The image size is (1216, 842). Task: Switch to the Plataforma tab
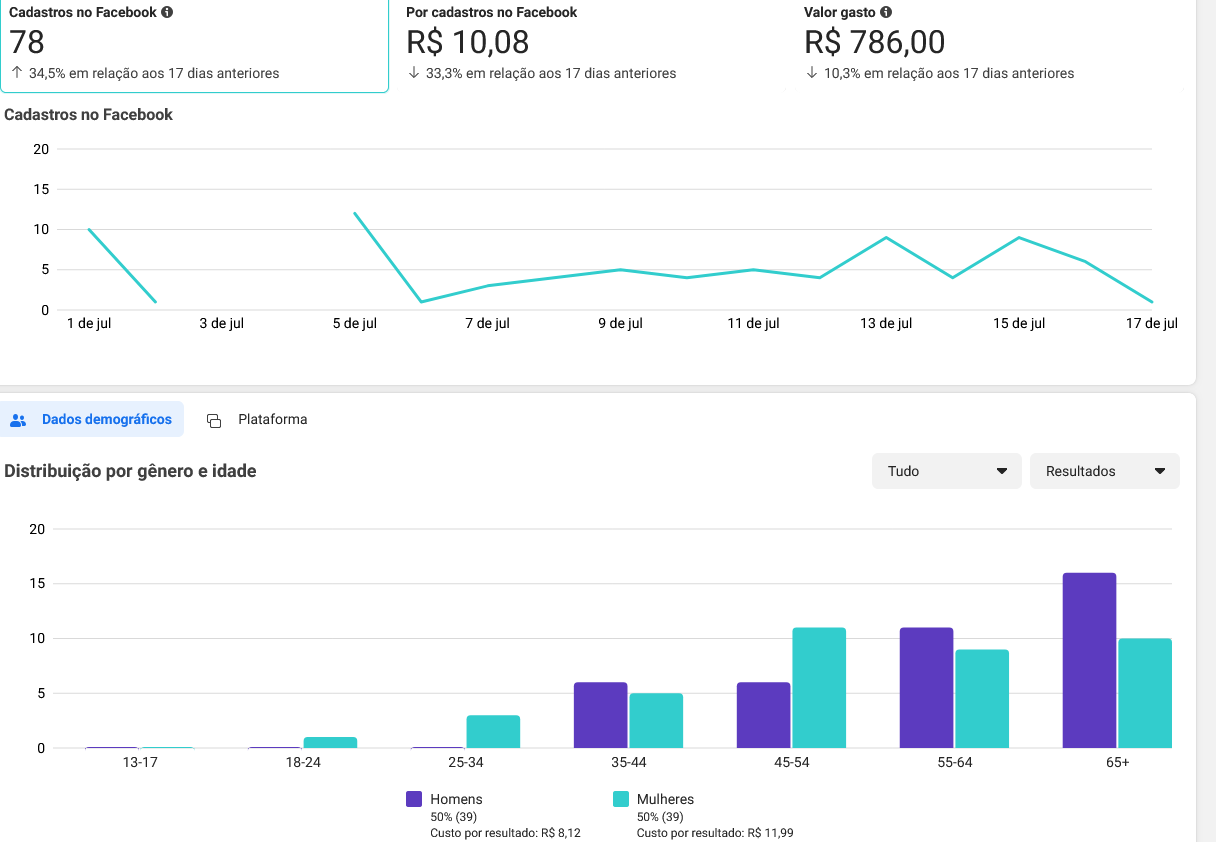[x=272, y=420]
